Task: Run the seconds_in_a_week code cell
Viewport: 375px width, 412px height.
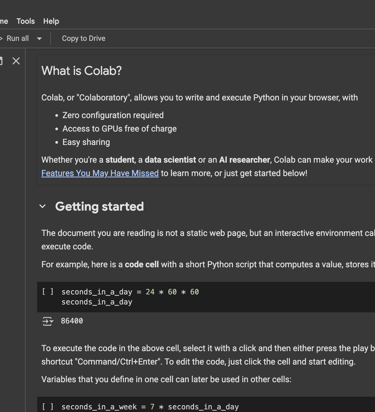Action: [47, 407]
